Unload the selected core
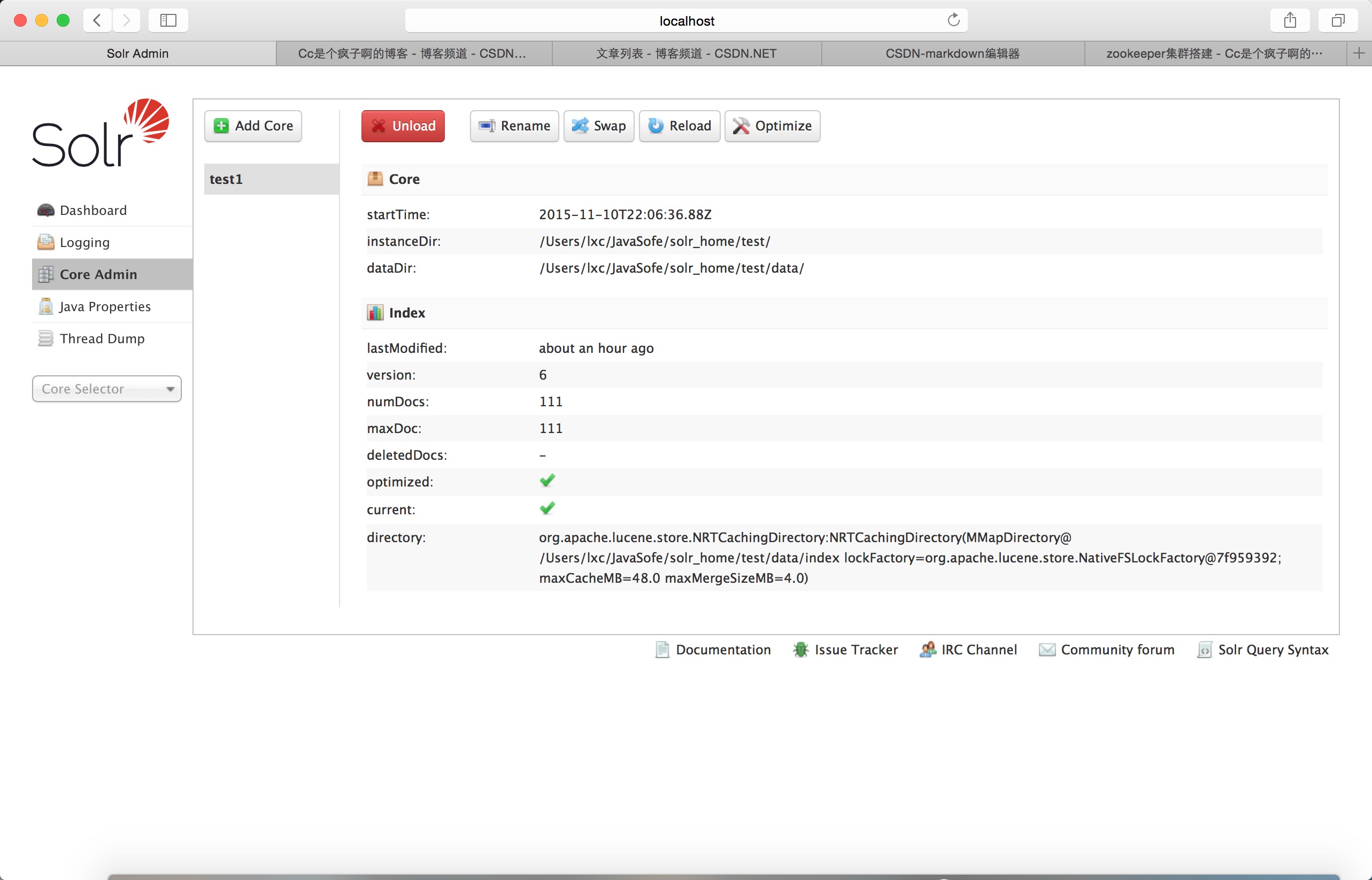The image size is (1372, 880). tap(403, 126)
